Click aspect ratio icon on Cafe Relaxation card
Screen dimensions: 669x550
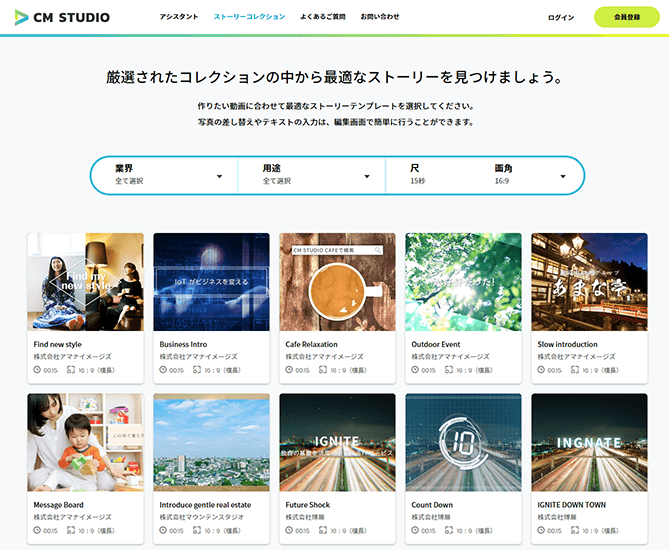click(323, 370)
